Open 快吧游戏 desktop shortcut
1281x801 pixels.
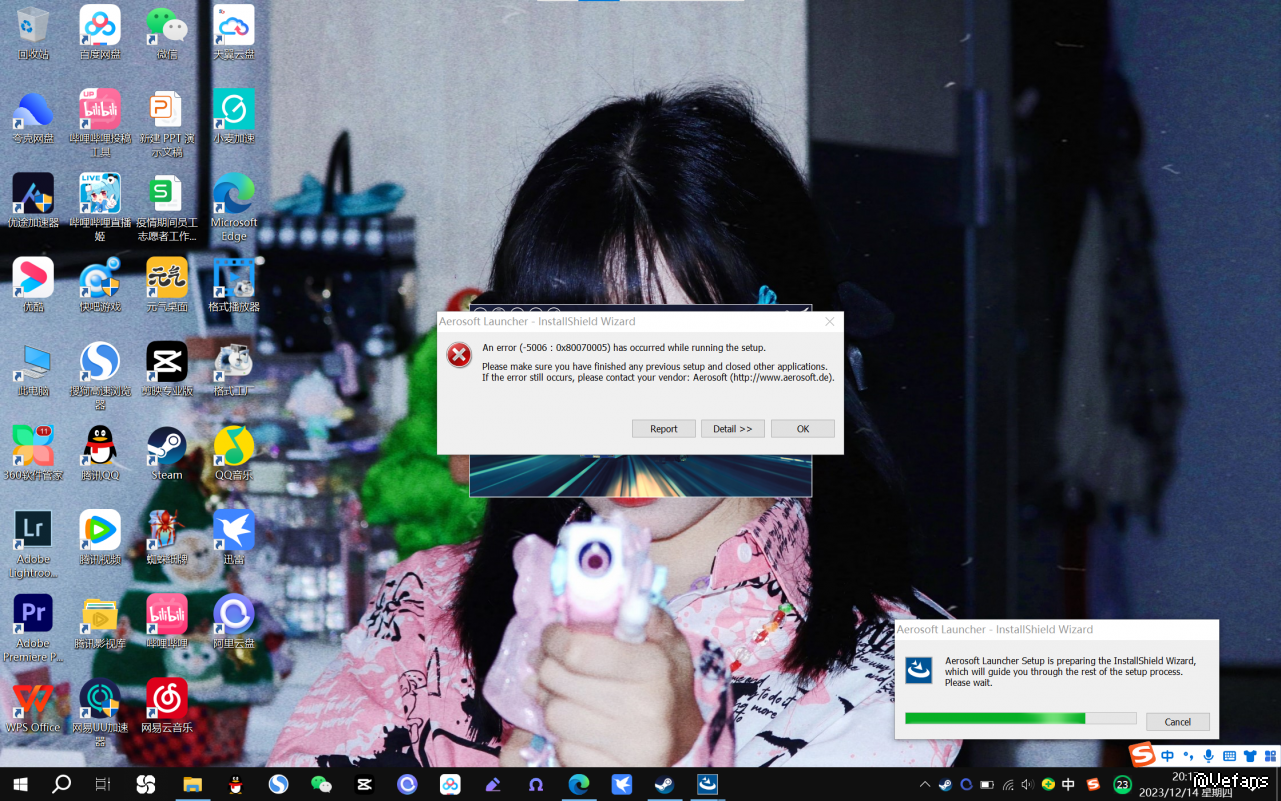pyautogui.click(x=100, y=285)
